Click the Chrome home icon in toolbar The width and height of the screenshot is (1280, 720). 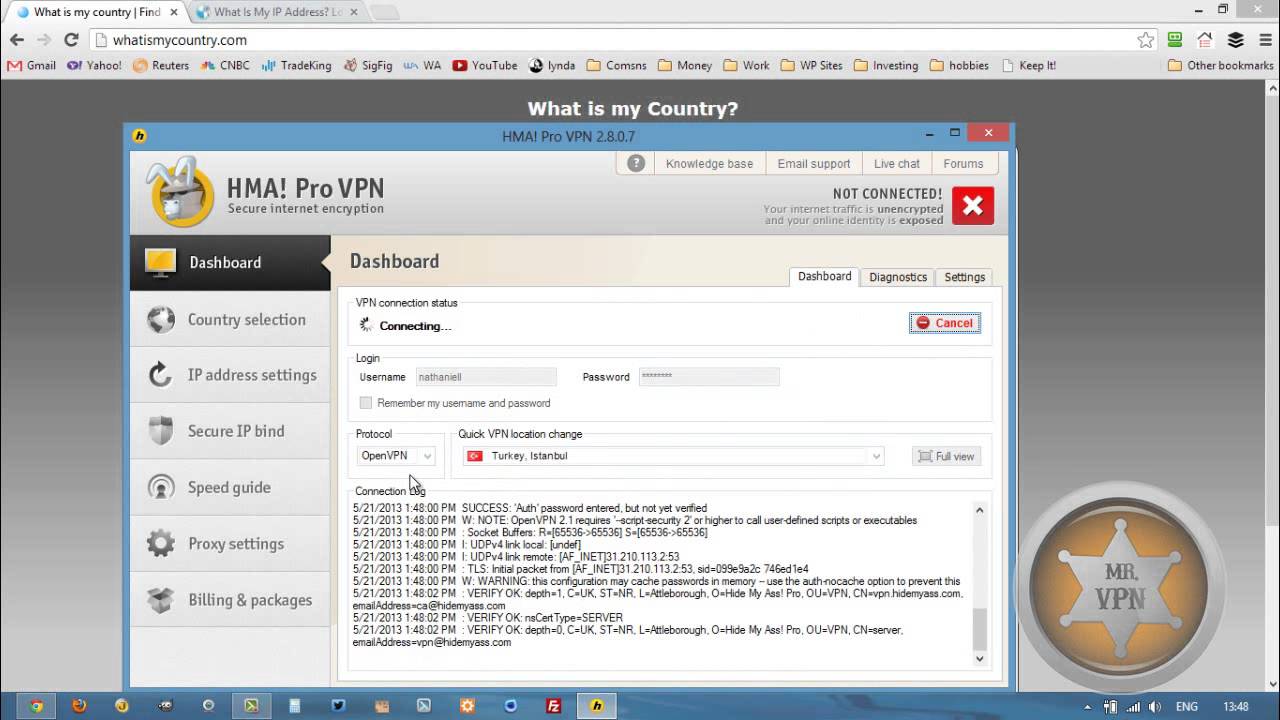point(1205,40)
